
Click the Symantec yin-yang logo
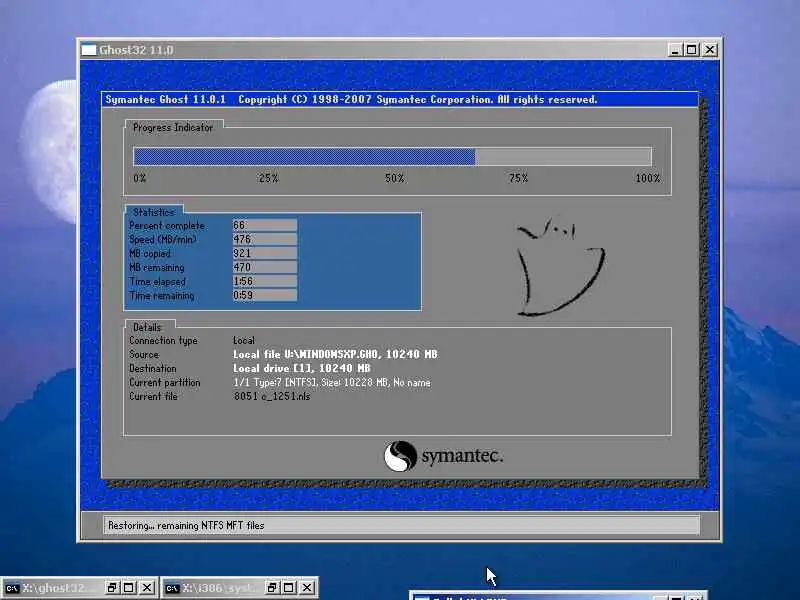pyautogui.click(x=400, y=456)
